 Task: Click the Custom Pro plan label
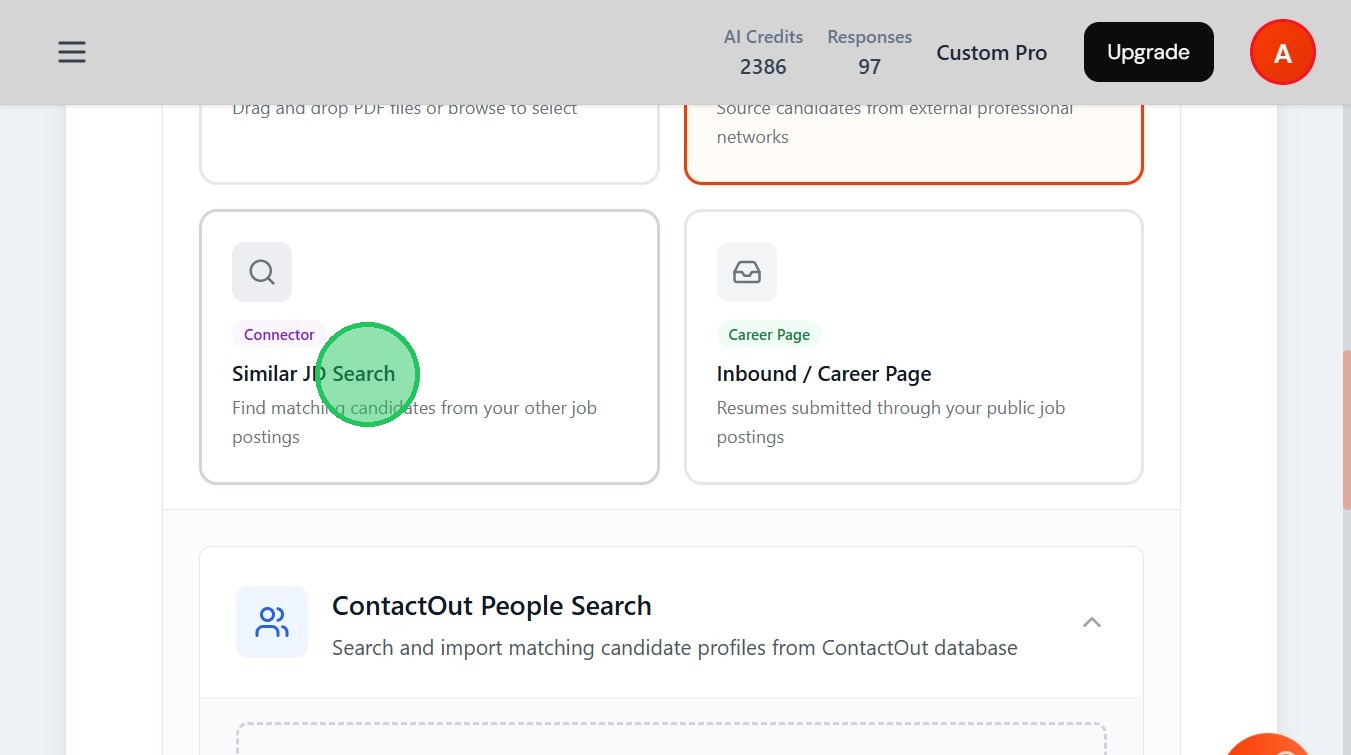[991, 53]
